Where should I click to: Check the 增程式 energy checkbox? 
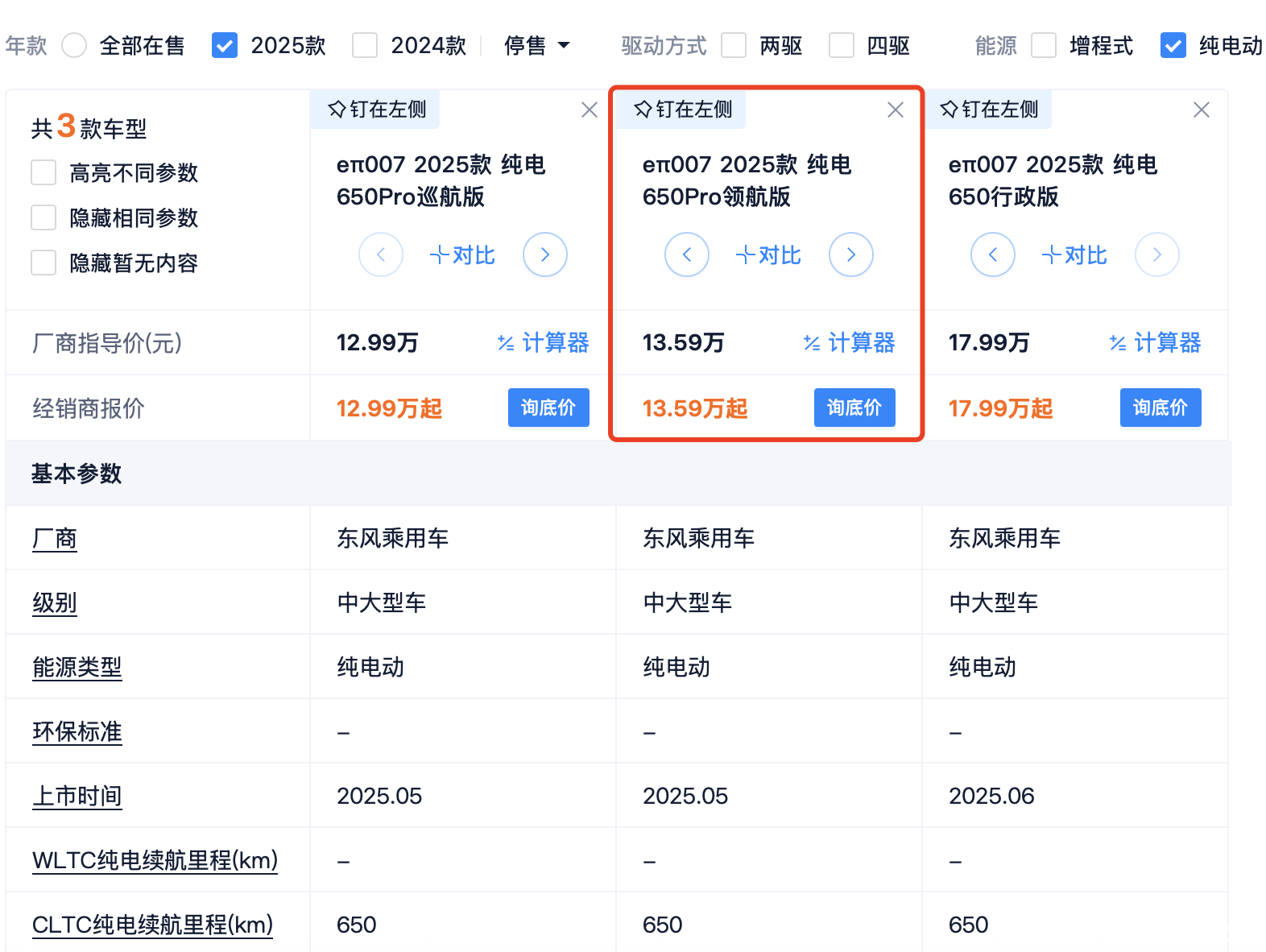click(x=1044, y=45)
